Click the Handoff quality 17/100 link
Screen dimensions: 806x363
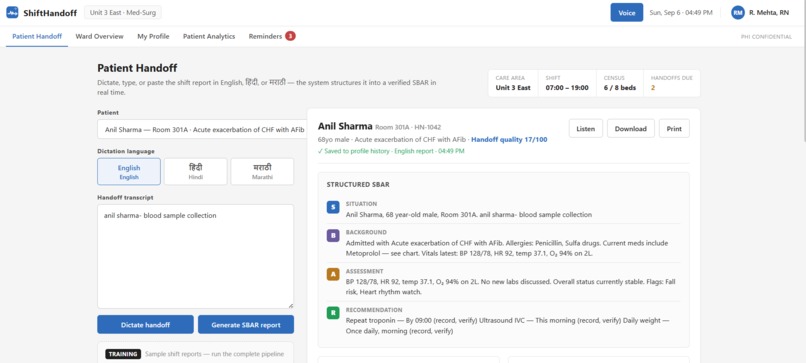coord(509,139)
